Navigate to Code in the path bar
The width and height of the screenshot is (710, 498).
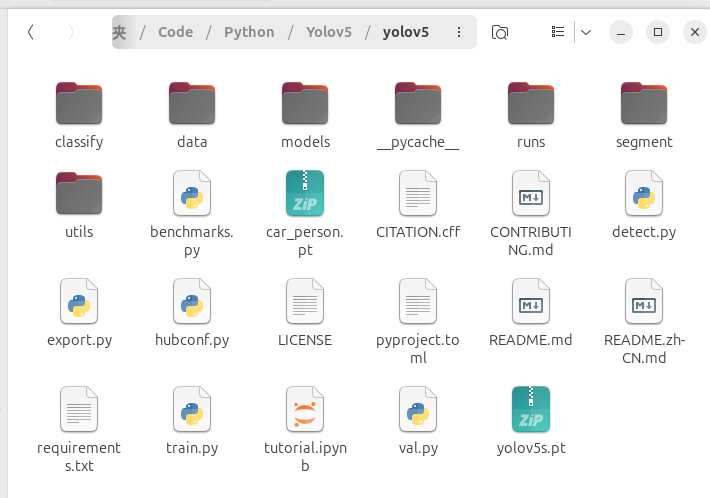click(x=176, y=32)
